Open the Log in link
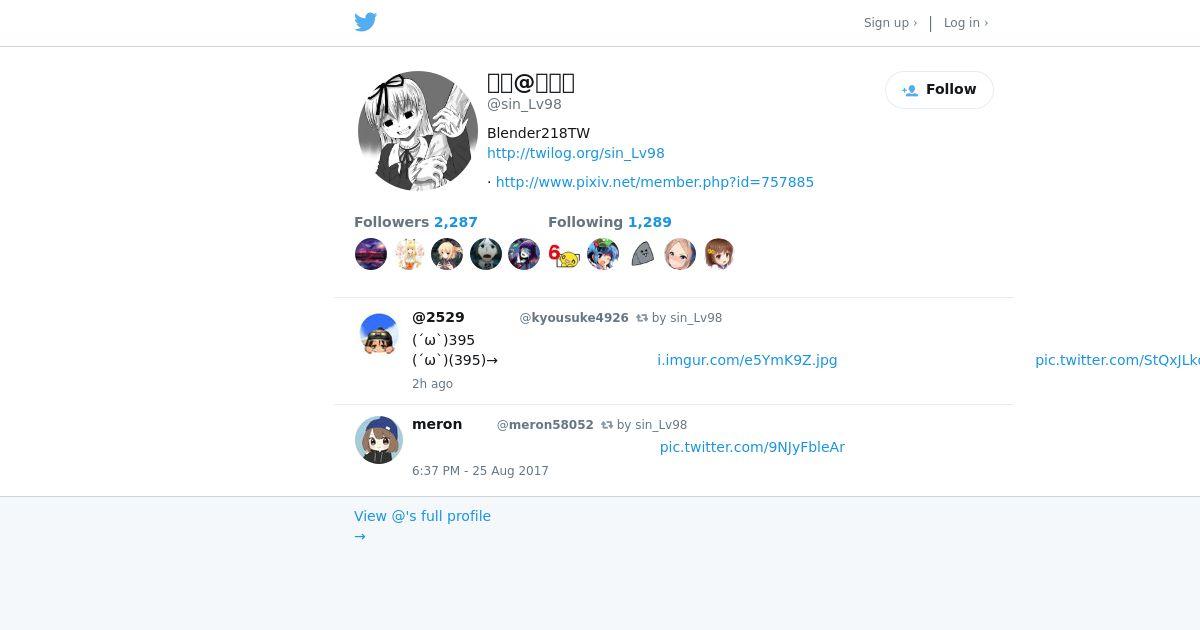1200x630 pixels. point(966,23)
